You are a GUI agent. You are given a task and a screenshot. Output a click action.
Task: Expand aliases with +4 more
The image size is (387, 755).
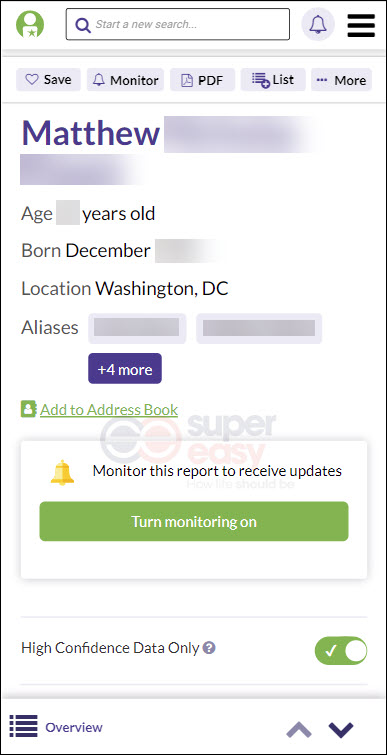click(125, 368)
